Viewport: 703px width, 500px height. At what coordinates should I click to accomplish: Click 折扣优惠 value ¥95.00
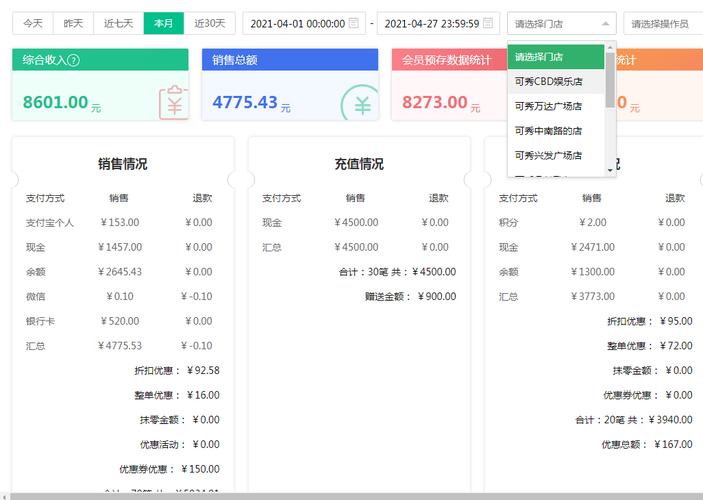click(677, 321)
